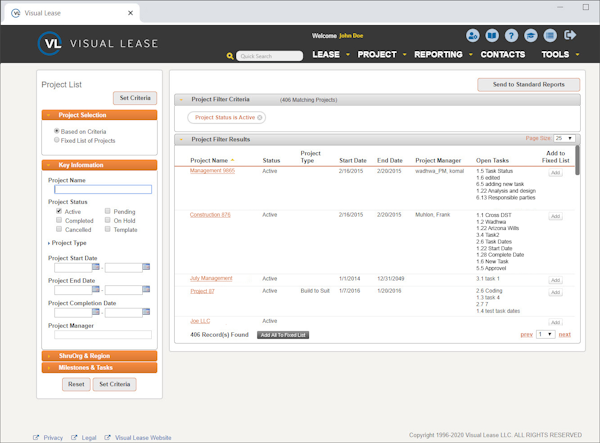This screenshot has height=443, width=600.
Task: Click the question mark help icon
Action: click(511, 36)
